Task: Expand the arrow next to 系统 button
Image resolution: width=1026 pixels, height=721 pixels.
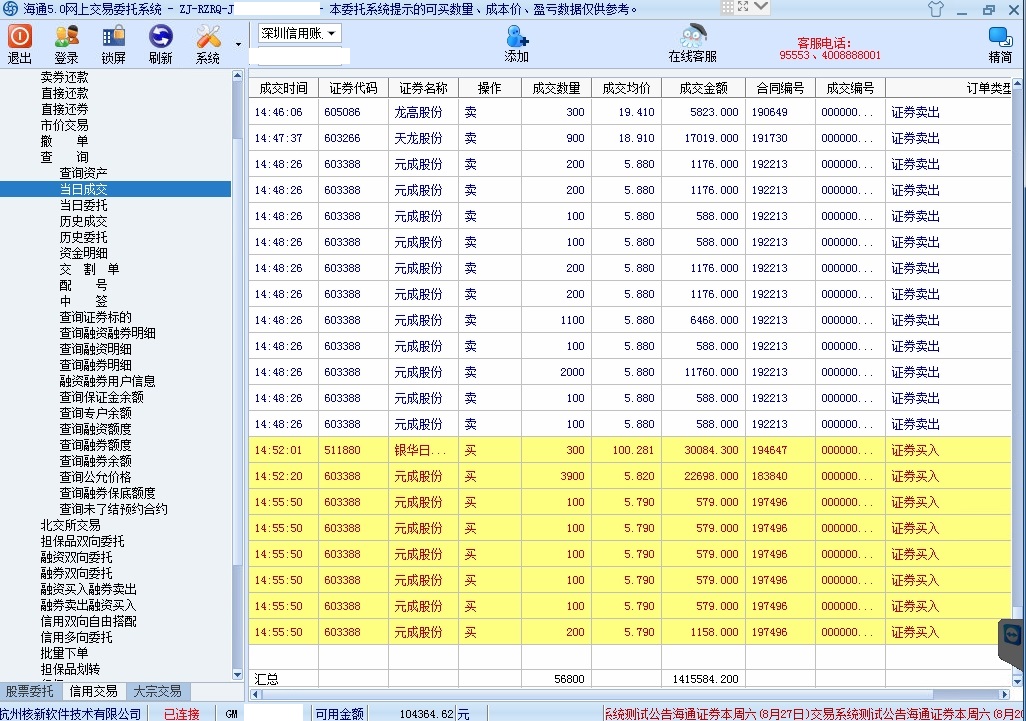Action: pyautogui.click(x=238, y=45)
